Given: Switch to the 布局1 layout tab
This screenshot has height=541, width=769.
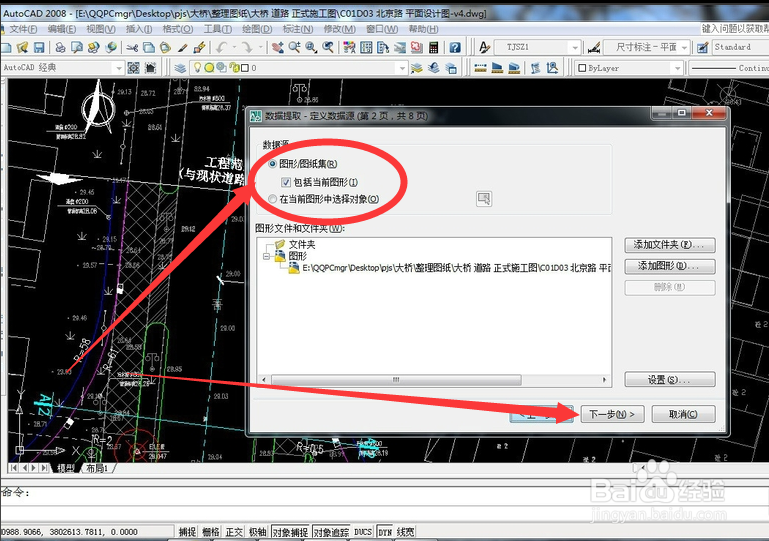Looking at the screenshot, I should point(97,468).
